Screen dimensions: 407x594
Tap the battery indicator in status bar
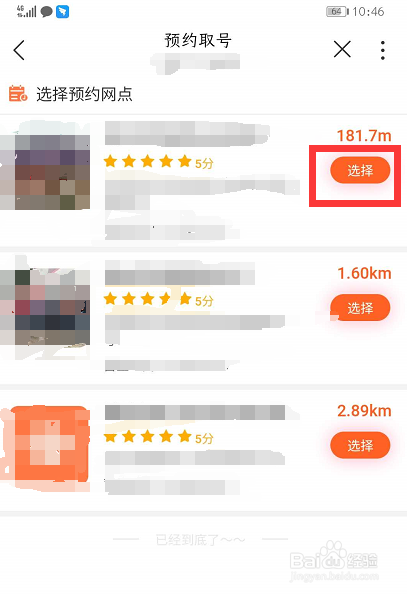tap(337, 12)
